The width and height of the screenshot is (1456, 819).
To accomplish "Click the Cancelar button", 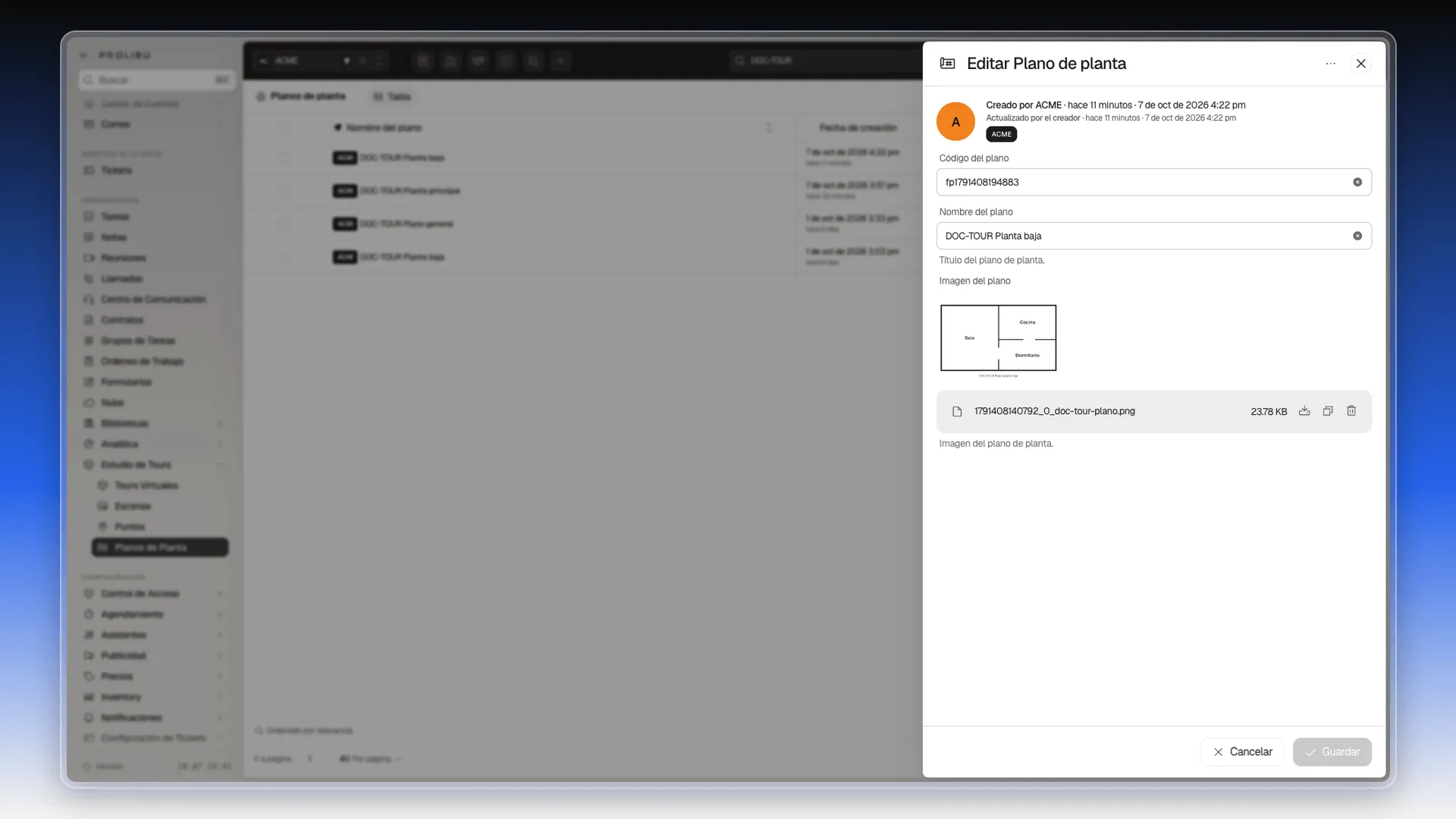I will click(1242, 752).
